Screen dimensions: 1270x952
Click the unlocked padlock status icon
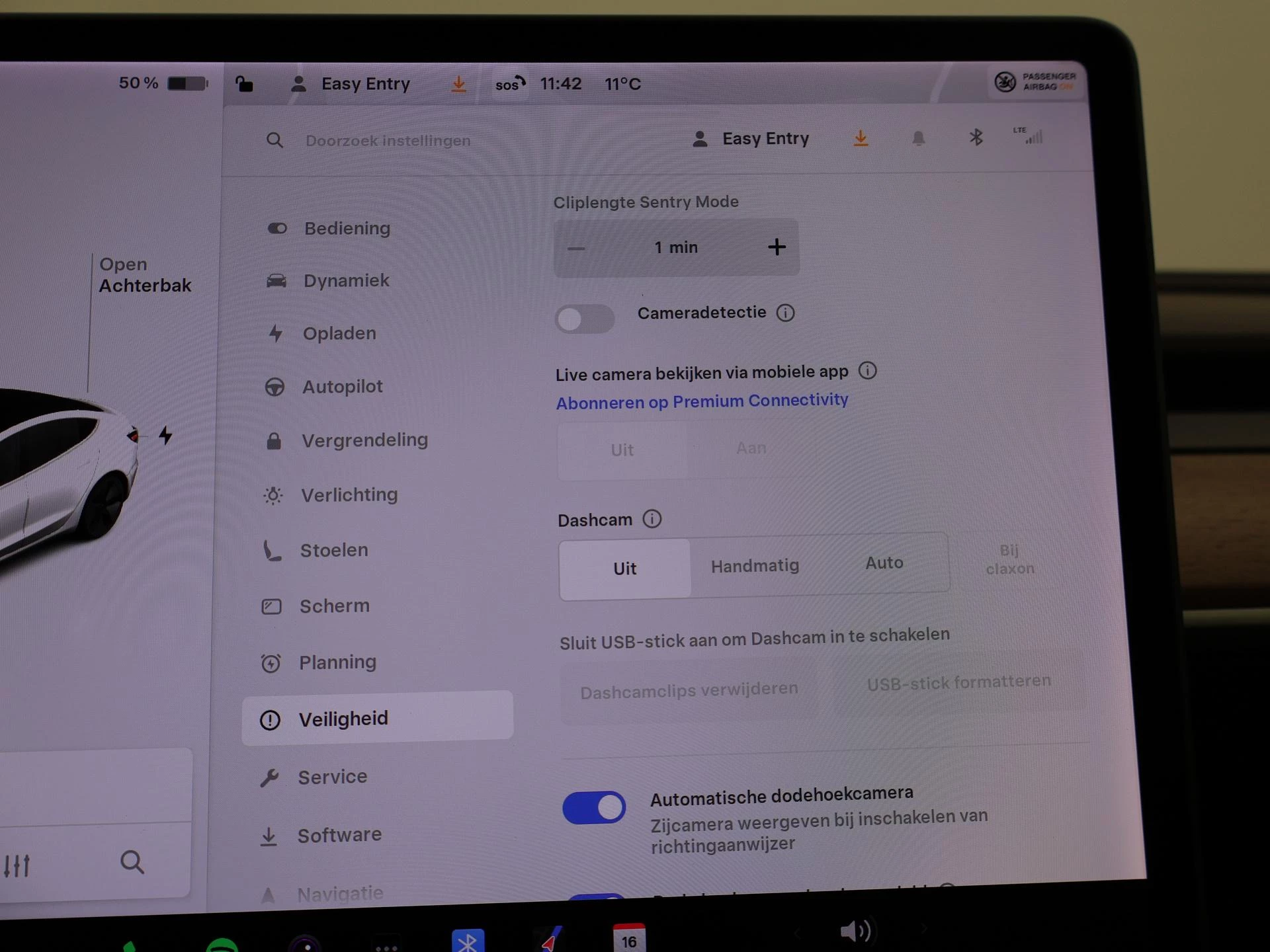tap(244, 84)
